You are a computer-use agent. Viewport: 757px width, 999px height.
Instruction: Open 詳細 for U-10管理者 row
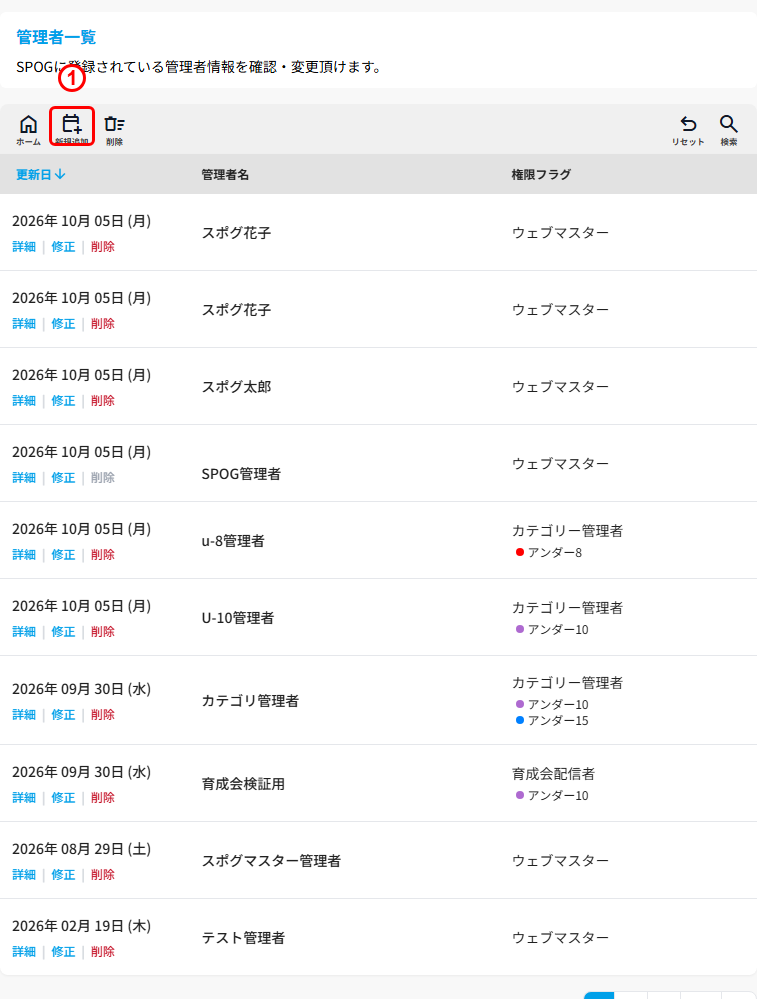click(x=24, y=631)
